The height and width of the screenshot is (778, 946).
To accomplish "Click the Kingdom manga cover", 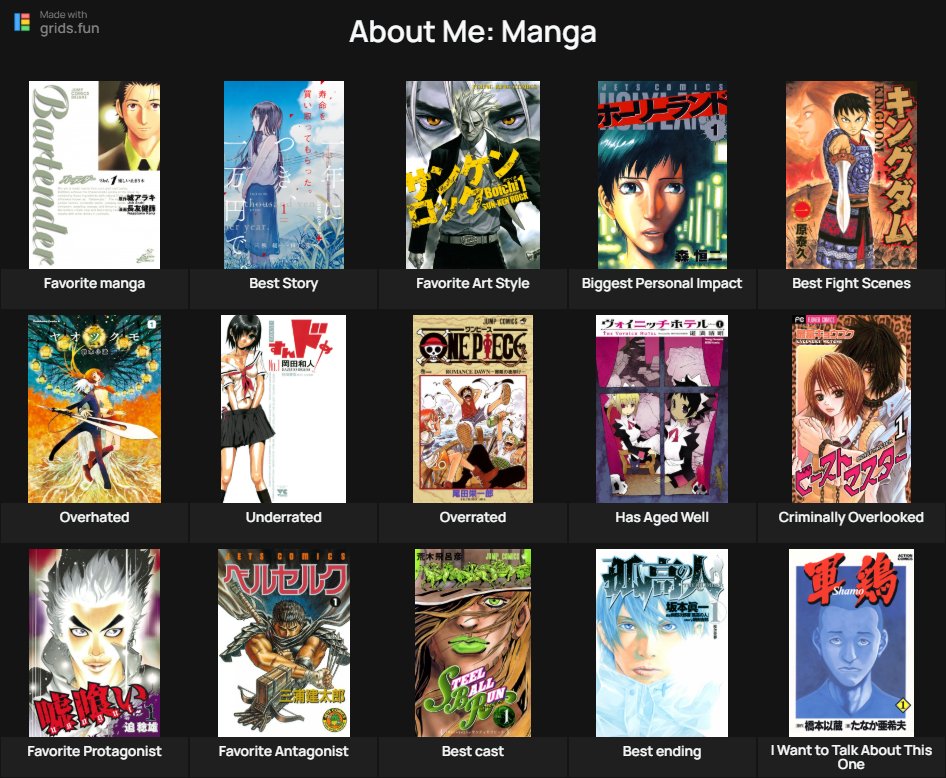I will (851, 175).
